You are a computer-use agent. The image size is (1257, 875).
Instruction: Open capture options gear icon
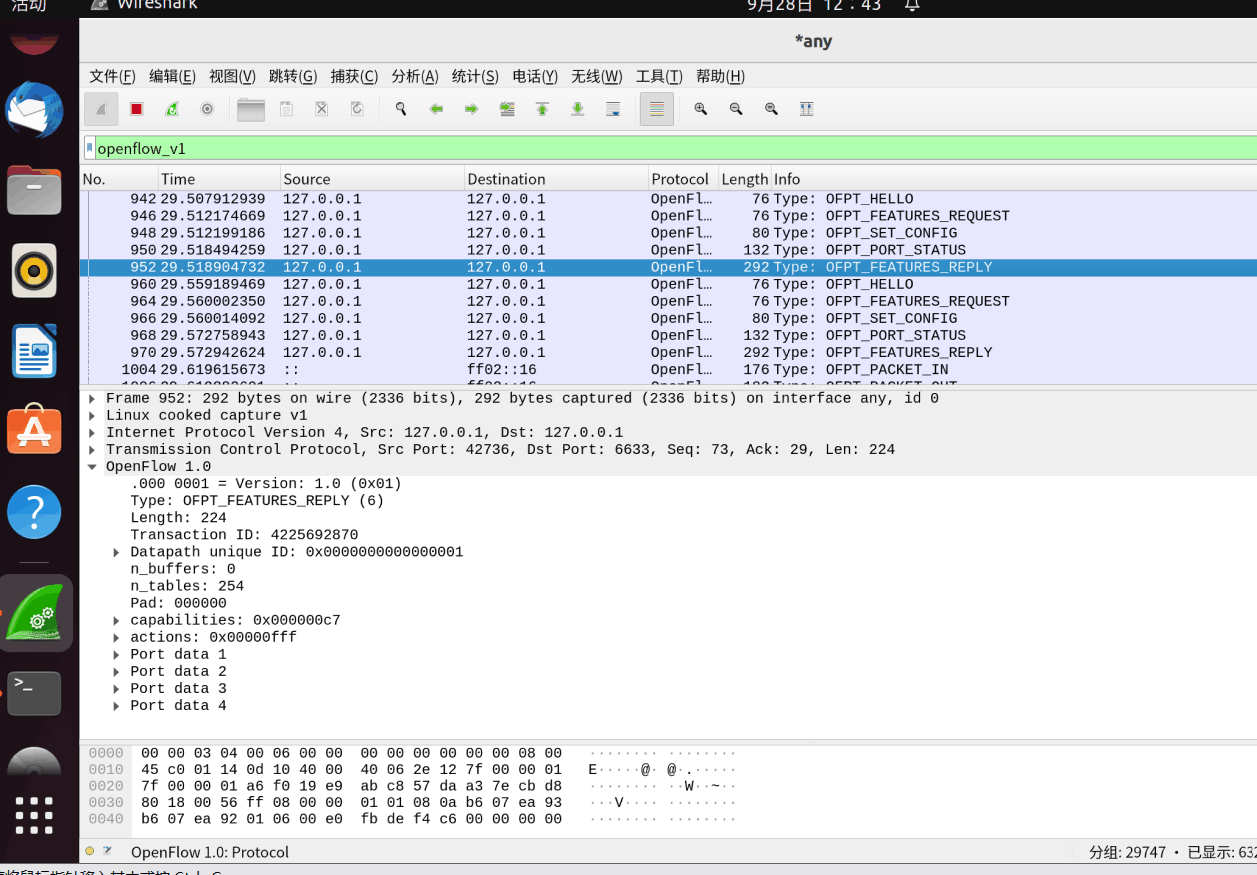[207, 109]
